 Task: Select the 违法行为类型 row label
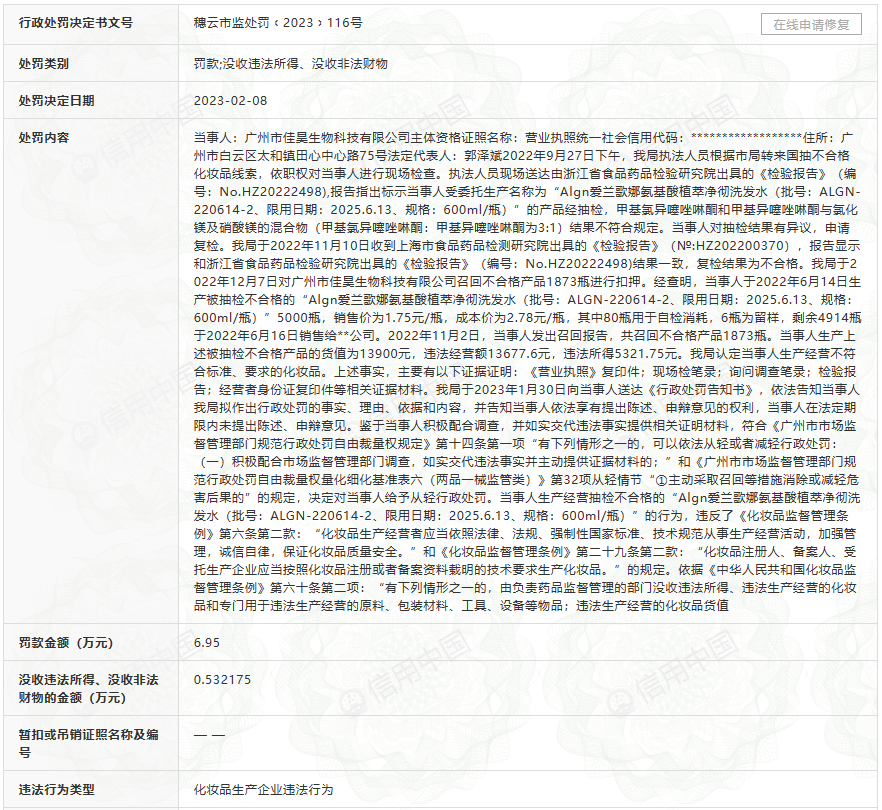click(57, 789)
